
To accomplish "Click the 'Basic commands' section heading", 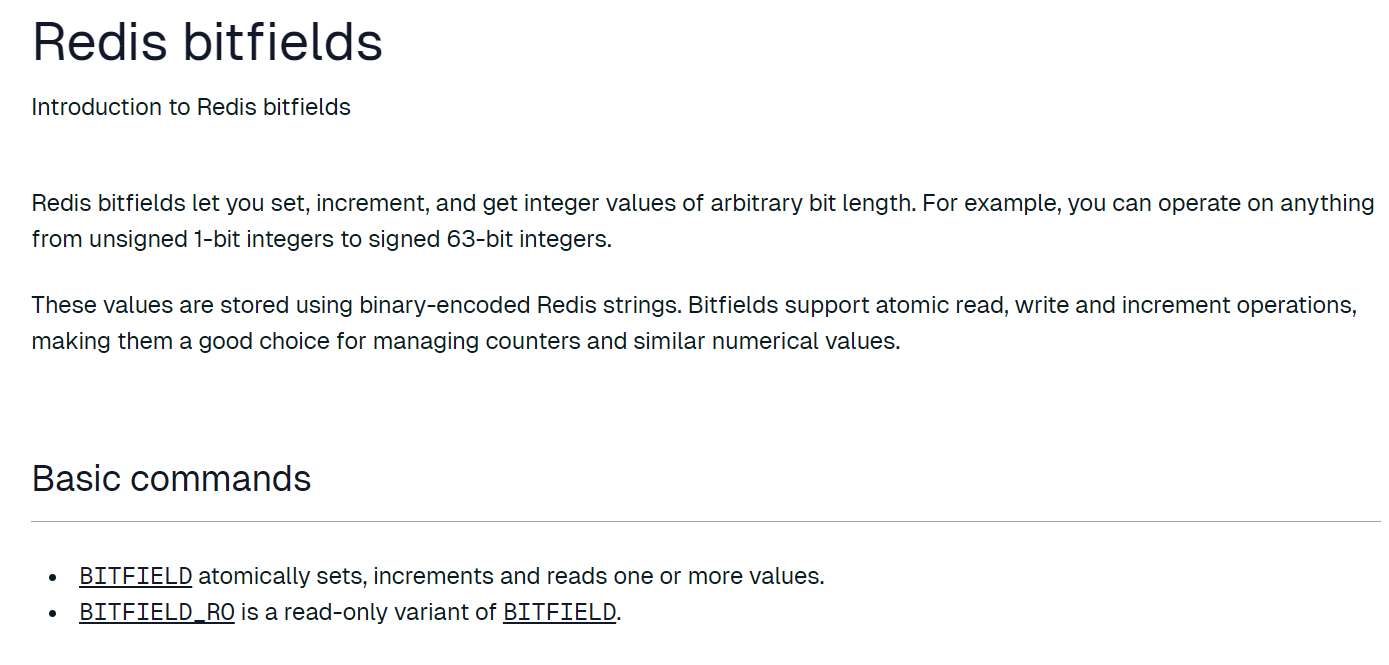I will point(171,479).
